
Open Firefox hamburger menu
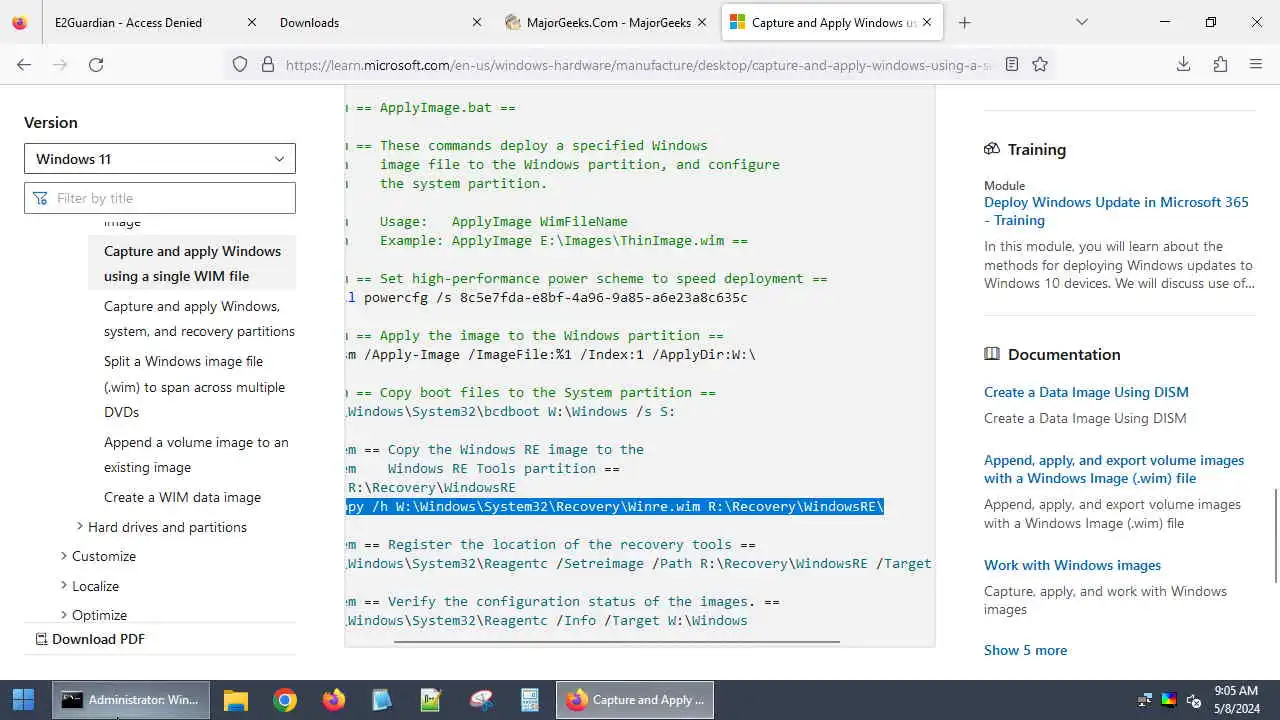[1256, 64]
